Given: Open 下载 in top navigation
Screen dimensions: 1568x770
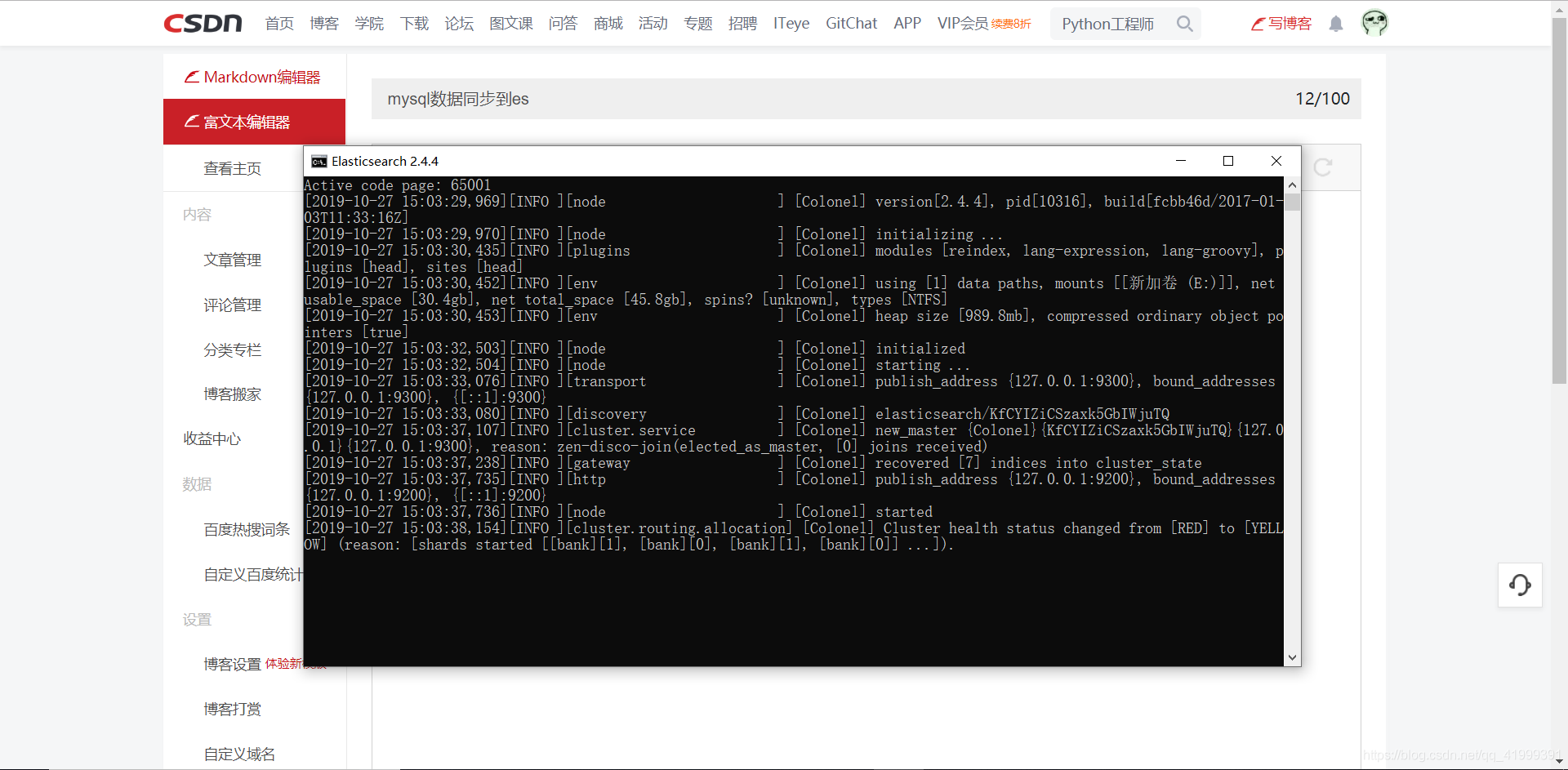Looking at the screenshot, I should pyautogui.click(x=414, y=24).
